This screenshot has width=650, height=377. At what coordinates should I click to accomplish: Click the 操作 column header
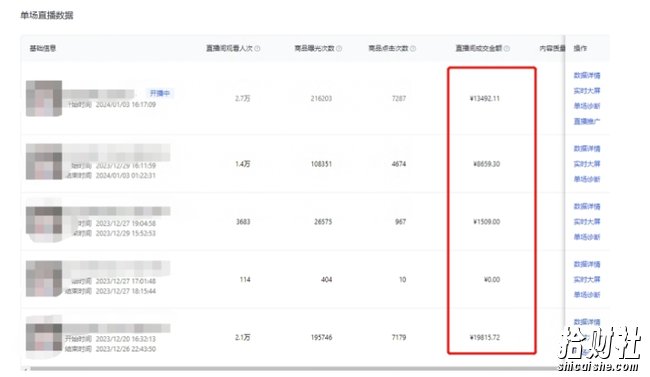(580, 49)
